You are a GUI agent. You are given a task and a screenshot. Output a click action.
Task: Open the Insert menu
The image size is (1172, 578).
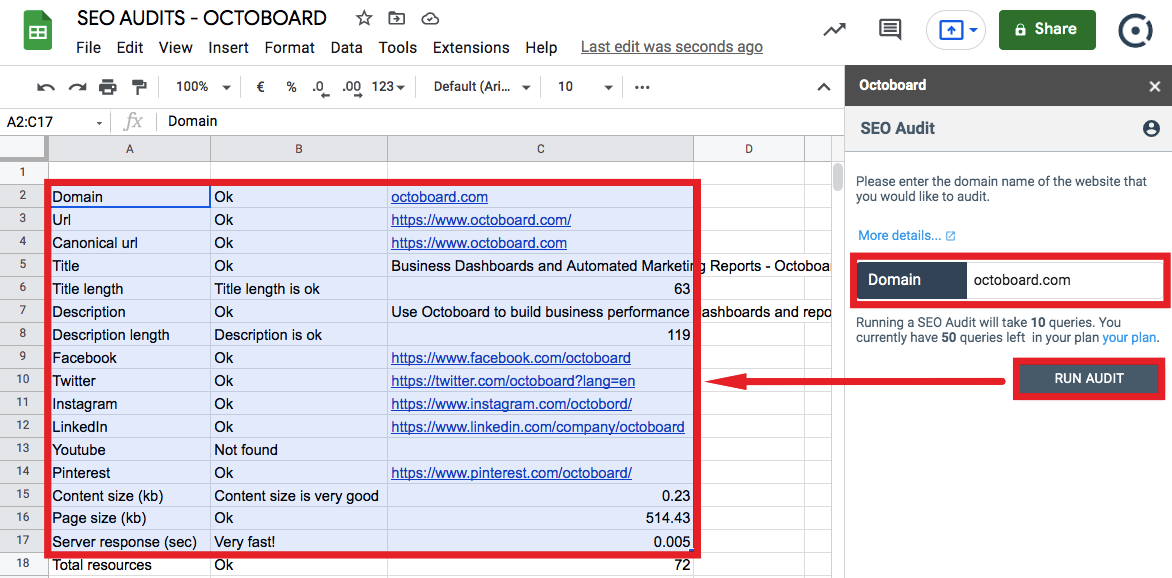click(x=229, y=48)
